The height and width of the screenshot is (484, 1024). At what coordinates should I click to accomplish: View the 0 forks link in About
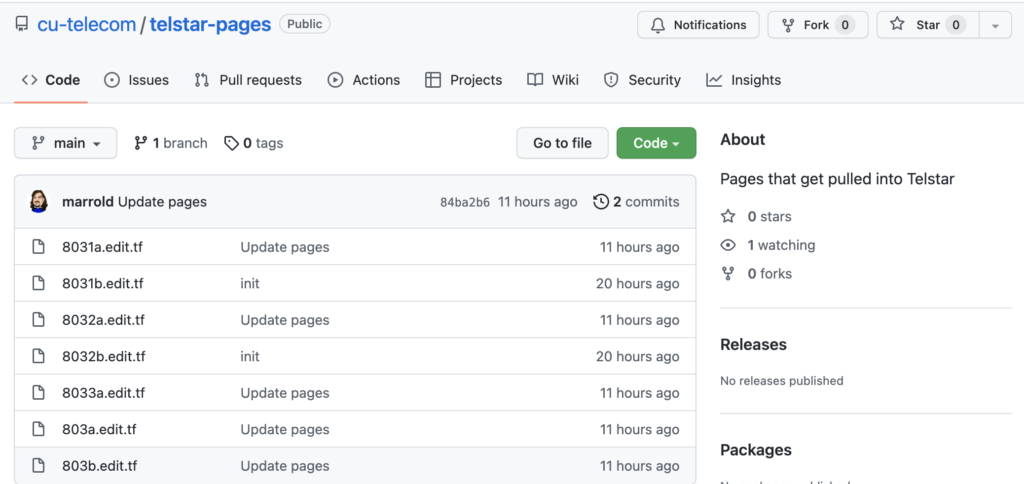(756, 274)
